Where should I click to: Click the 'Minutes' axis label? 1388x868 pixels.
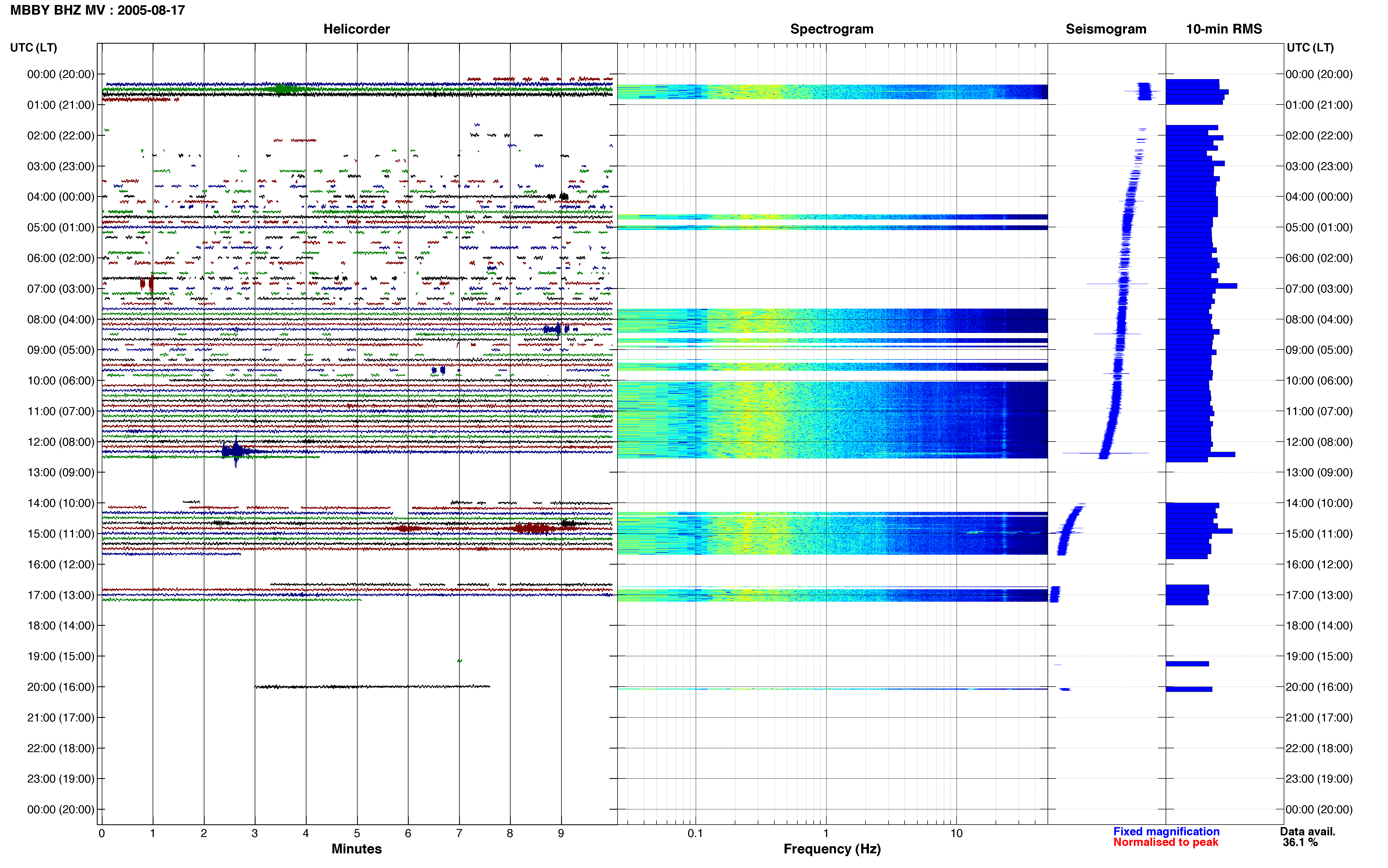(356, 848)
